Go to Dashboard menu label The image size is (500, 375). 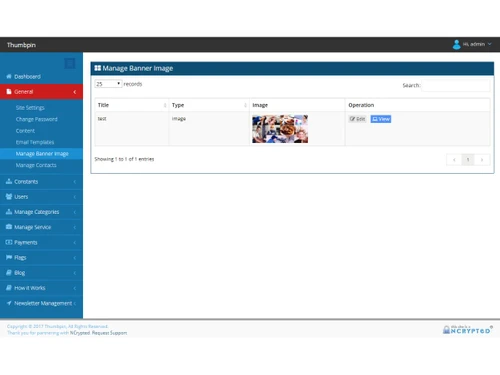(27, 77)
